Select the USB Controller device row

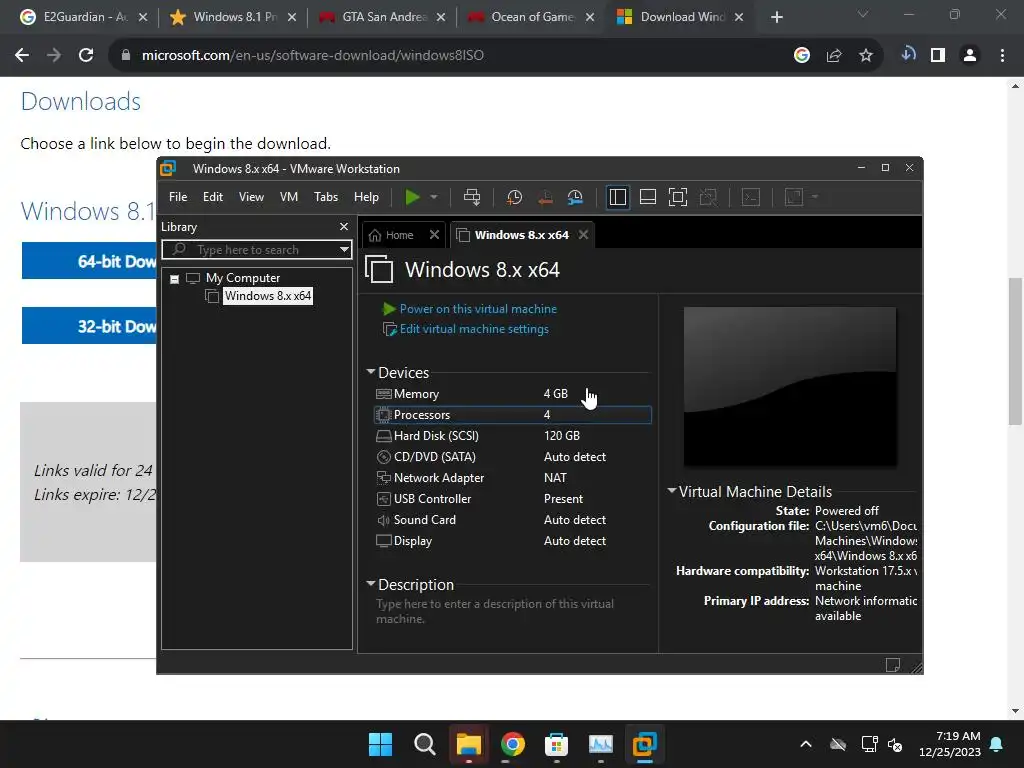point(513,498)
